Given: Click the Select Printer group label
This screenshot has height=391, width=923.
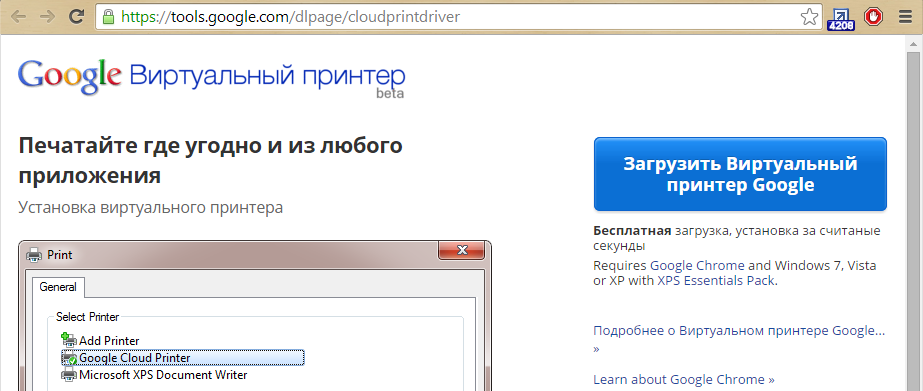Looking at the screenshot, I should point(87,317).
